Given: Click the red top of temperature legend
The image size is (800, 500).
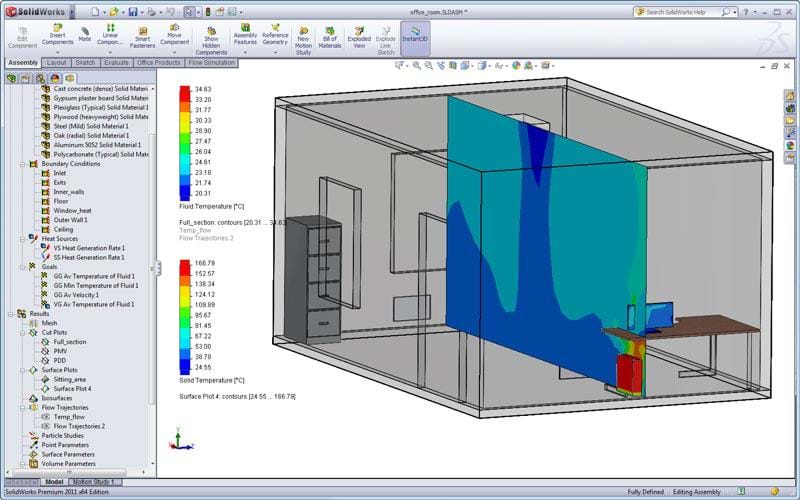Looking at the screenshot, I should 184,91.
